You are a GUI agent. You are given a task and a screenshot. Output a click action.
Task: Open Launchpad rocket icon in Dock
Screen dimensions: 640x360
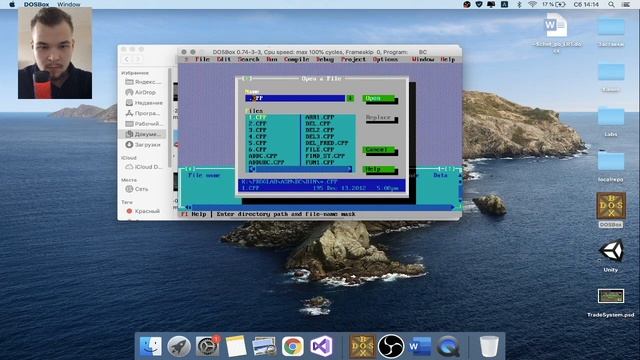(x=179, y=347)
